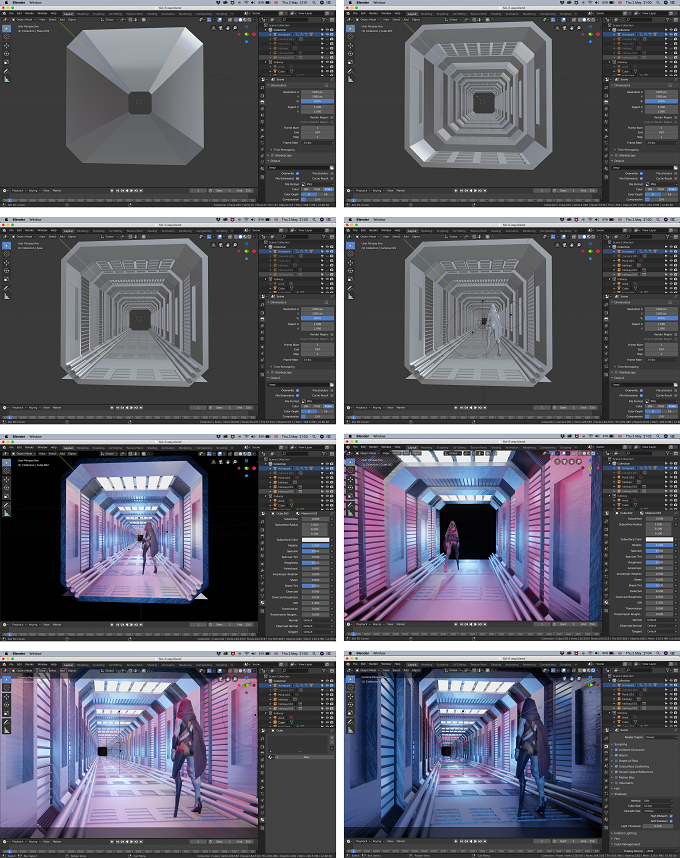The image size is (680, 858).
Task: Disable the Soft Shadows checkbox
Action: coord(671,821)
